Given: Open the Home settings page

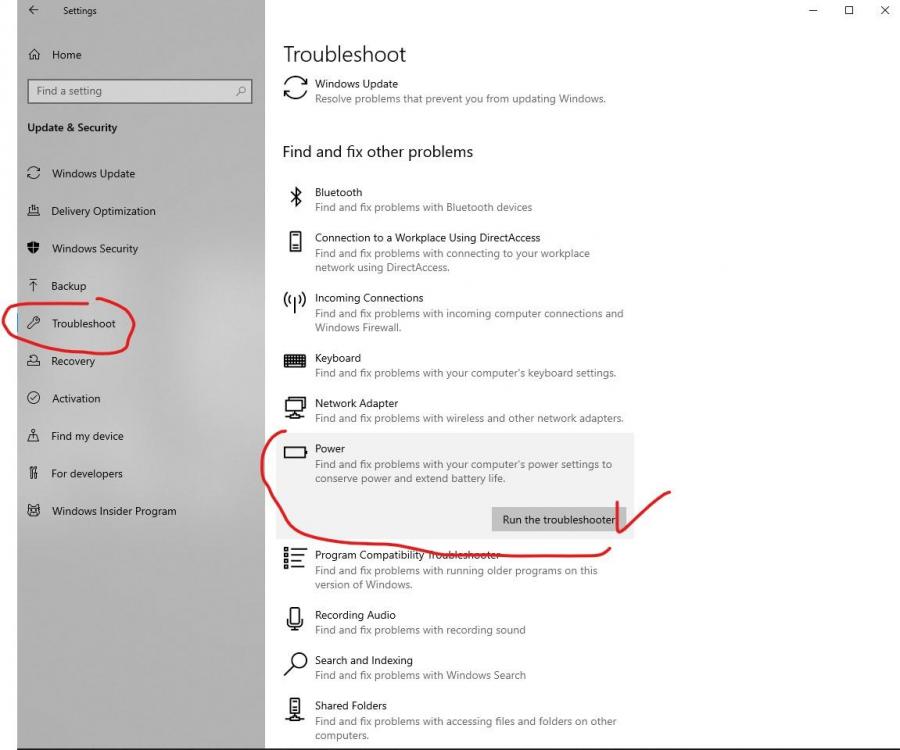Looking at the screenshot, I should [67, 55].
